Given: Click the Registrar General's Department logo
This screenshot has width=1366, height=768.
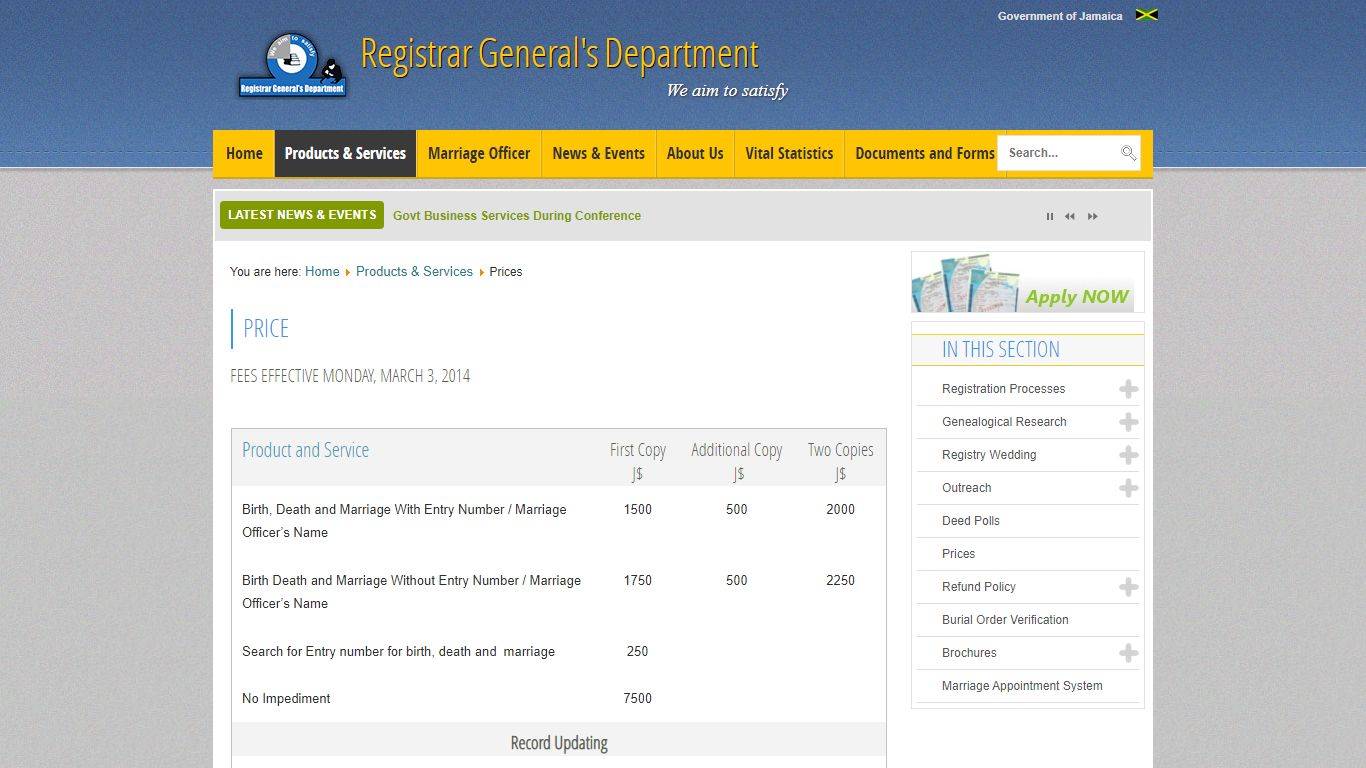Looking at the screenshot, I should (292, 64).
